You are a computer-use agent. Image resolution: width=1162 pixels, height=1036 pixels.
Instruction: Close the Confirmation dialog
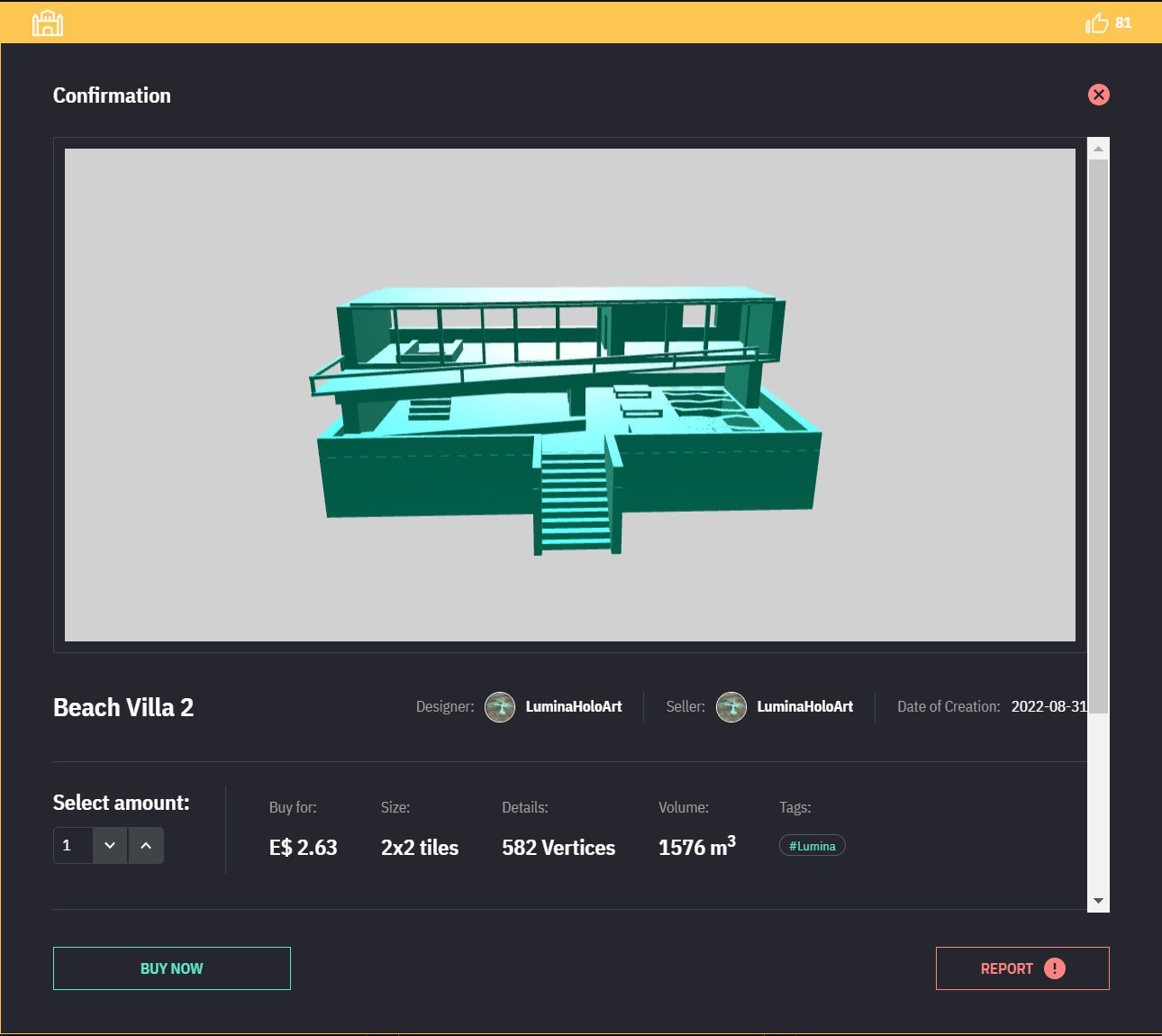pyautogui.click(x=1098, y=95)
